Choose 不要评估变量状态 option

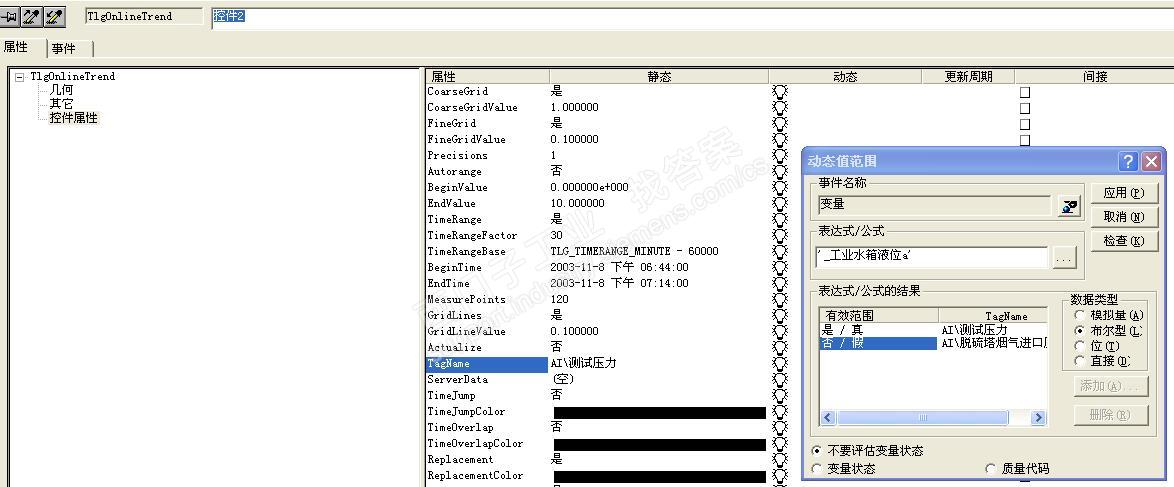click(818, 451)
